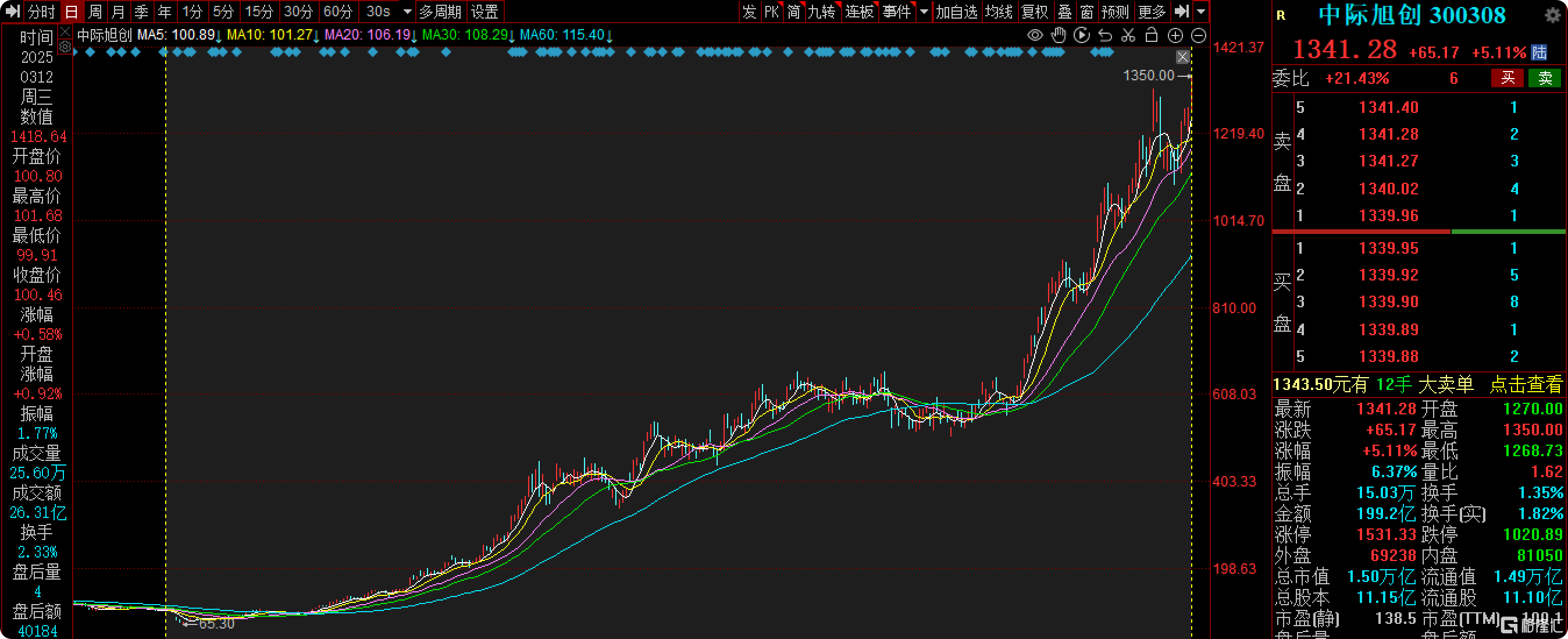Click the collapse-panel arrow beside 分时 tab
The height and width of the screenshot is (639, 1568).
12,12
